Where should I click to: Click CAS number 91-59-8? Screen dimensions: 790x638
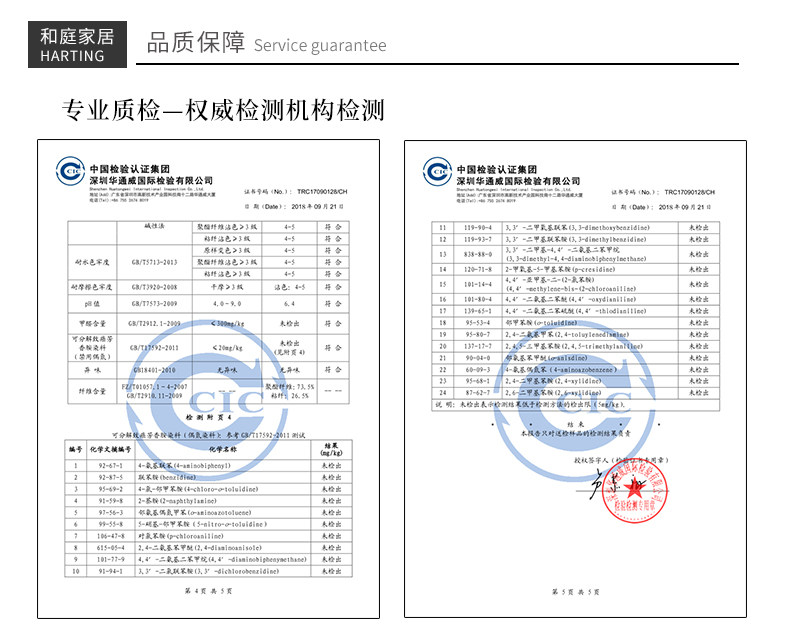pos(110,501)
